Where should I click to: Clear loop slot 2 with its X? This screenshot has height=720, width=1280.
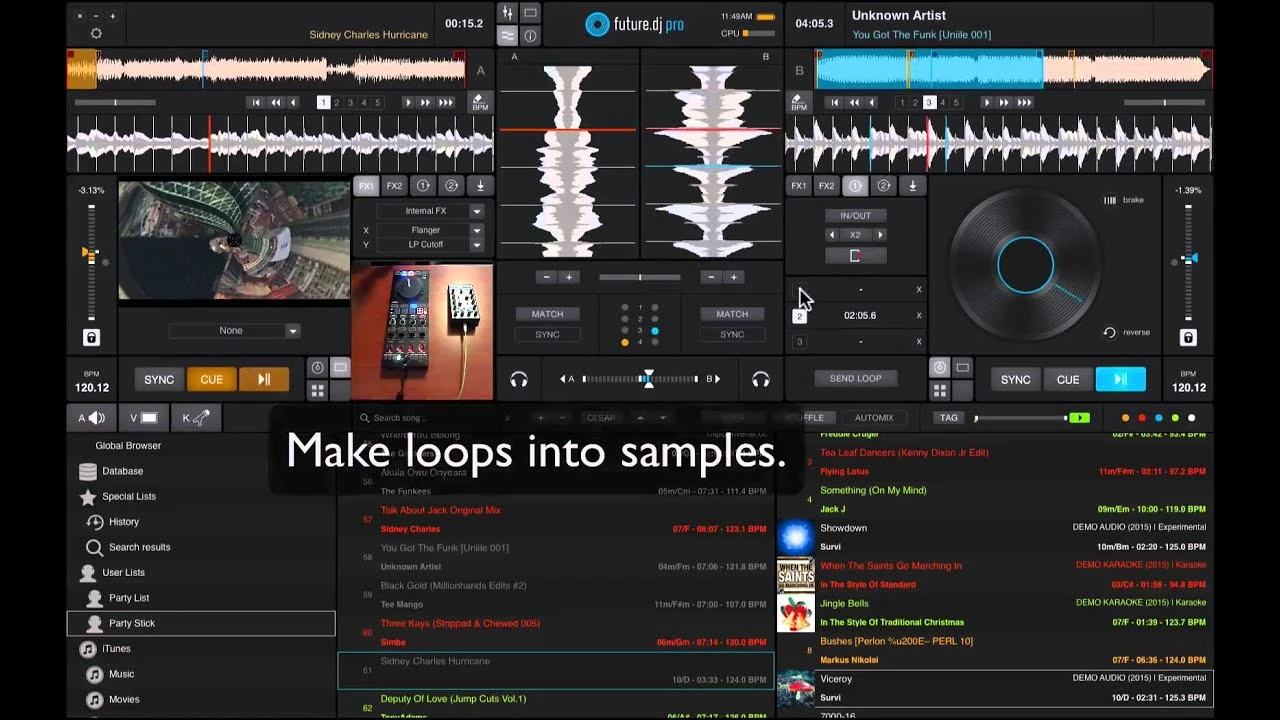[919, 315]
